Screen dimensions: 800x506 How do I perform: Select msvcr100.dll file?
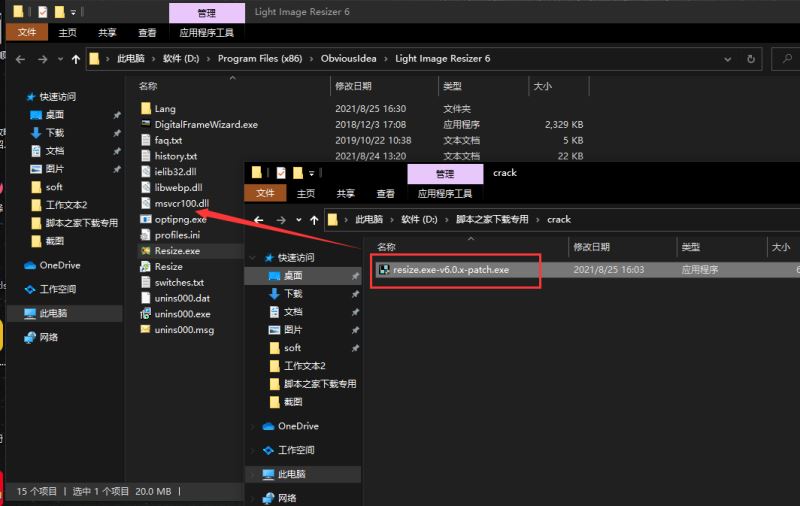click(174, 204)
